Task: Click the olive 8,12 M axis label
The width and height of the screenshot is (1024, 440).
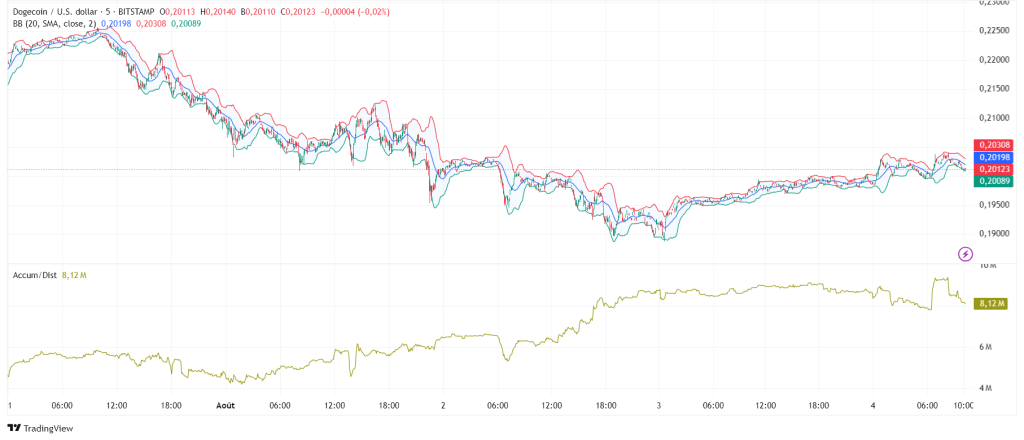Action: click(x=992, y=303)
